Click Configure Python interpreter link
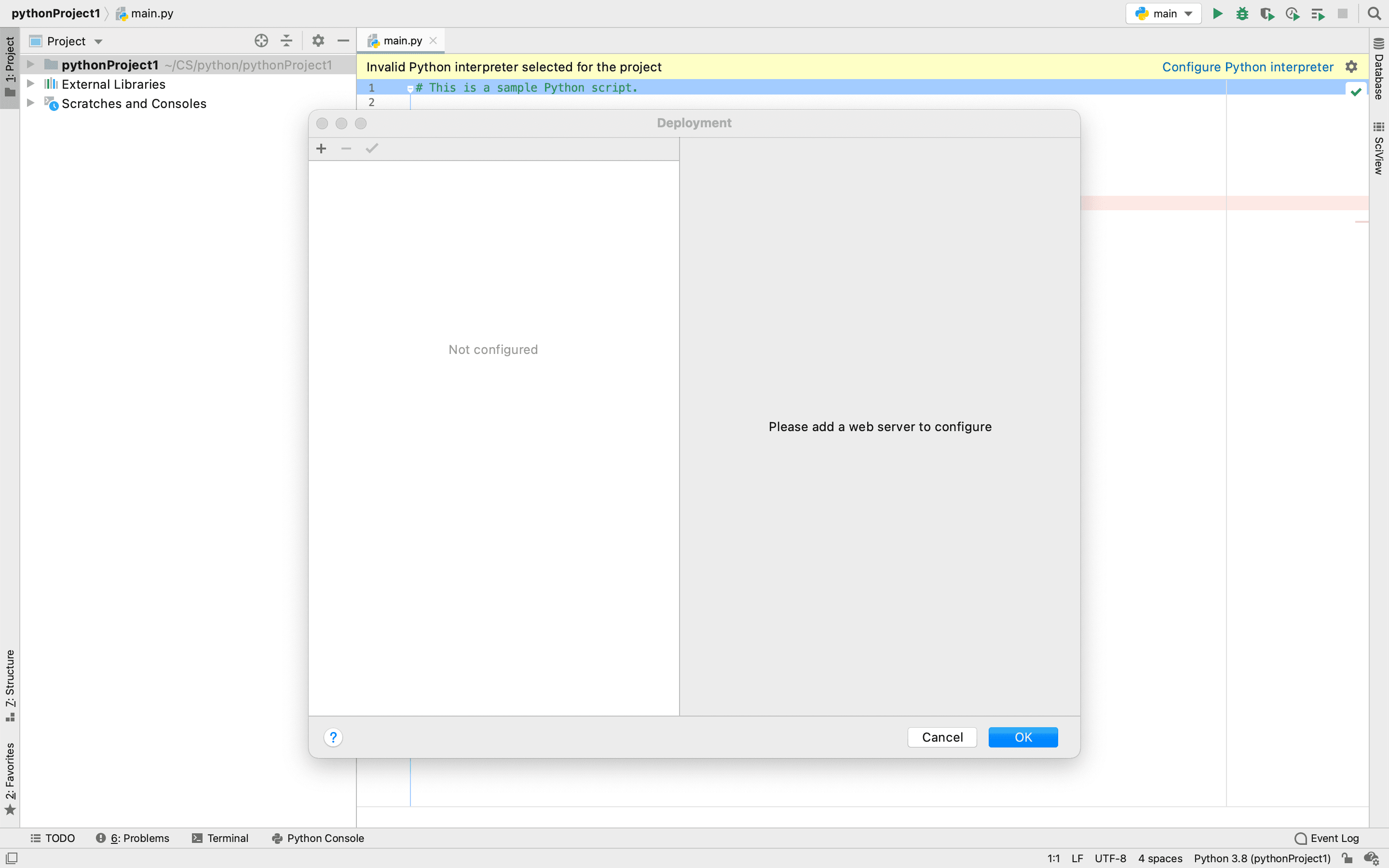 [x=1247, y=67]
